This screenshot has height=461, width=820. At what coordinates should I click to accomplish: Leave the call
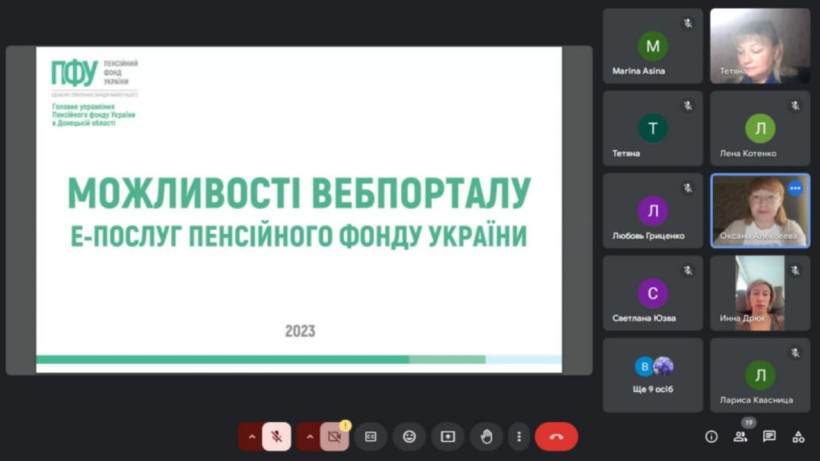coord(556,436)
